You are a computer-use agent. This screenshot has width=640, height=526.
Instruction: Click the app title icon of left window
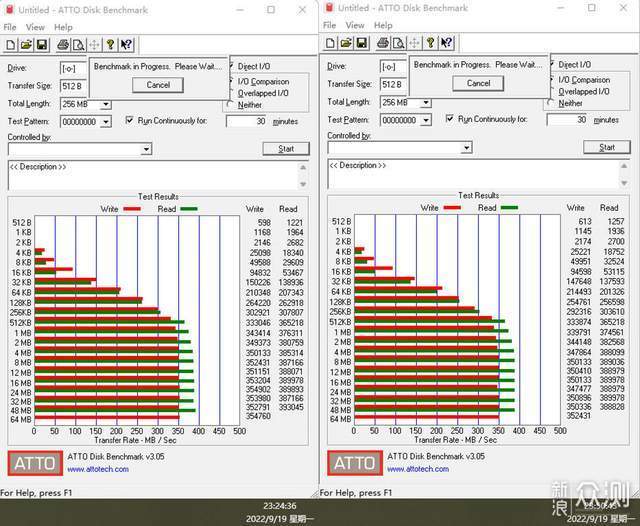click(x=9, y=10)
